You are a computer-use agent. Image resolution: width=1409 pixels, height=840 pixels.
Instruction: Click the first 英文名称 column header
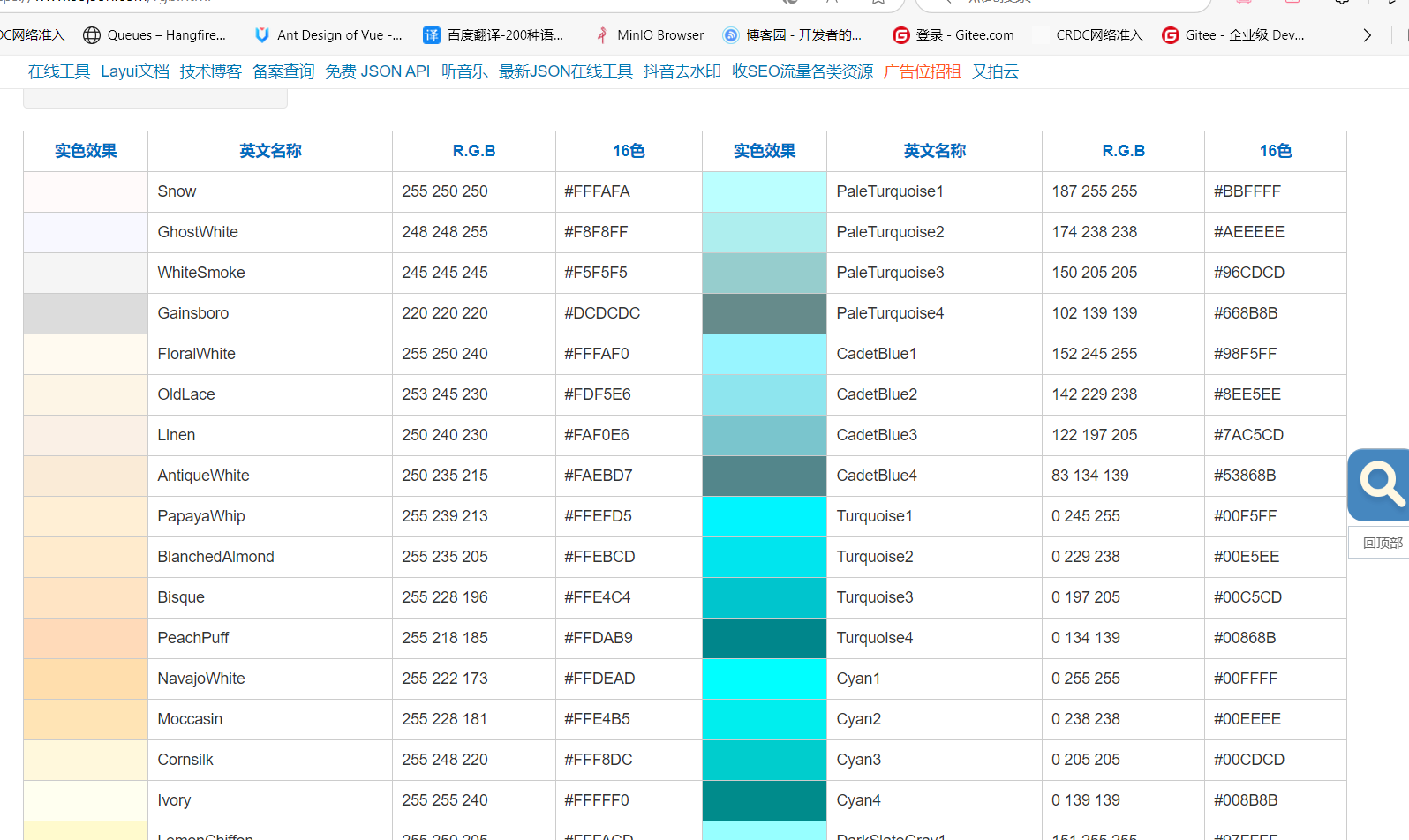point(270,151)
